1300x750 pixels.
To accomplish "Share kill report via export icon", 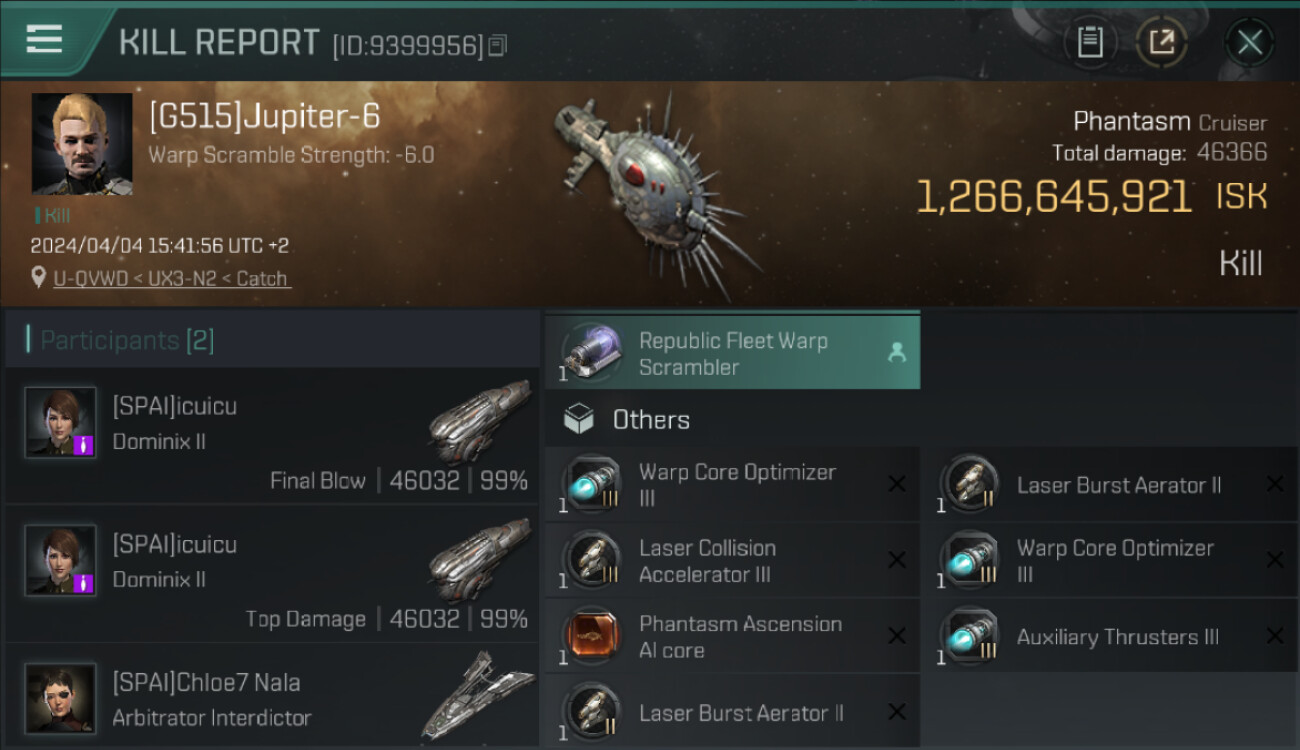I will click(1161, 42).
